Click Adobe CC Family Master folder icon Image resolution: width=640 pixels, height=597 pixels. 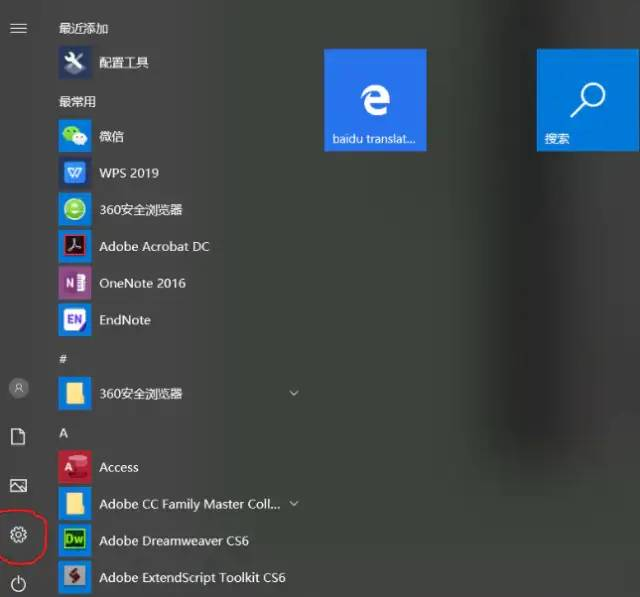click(x=75, y=504)
